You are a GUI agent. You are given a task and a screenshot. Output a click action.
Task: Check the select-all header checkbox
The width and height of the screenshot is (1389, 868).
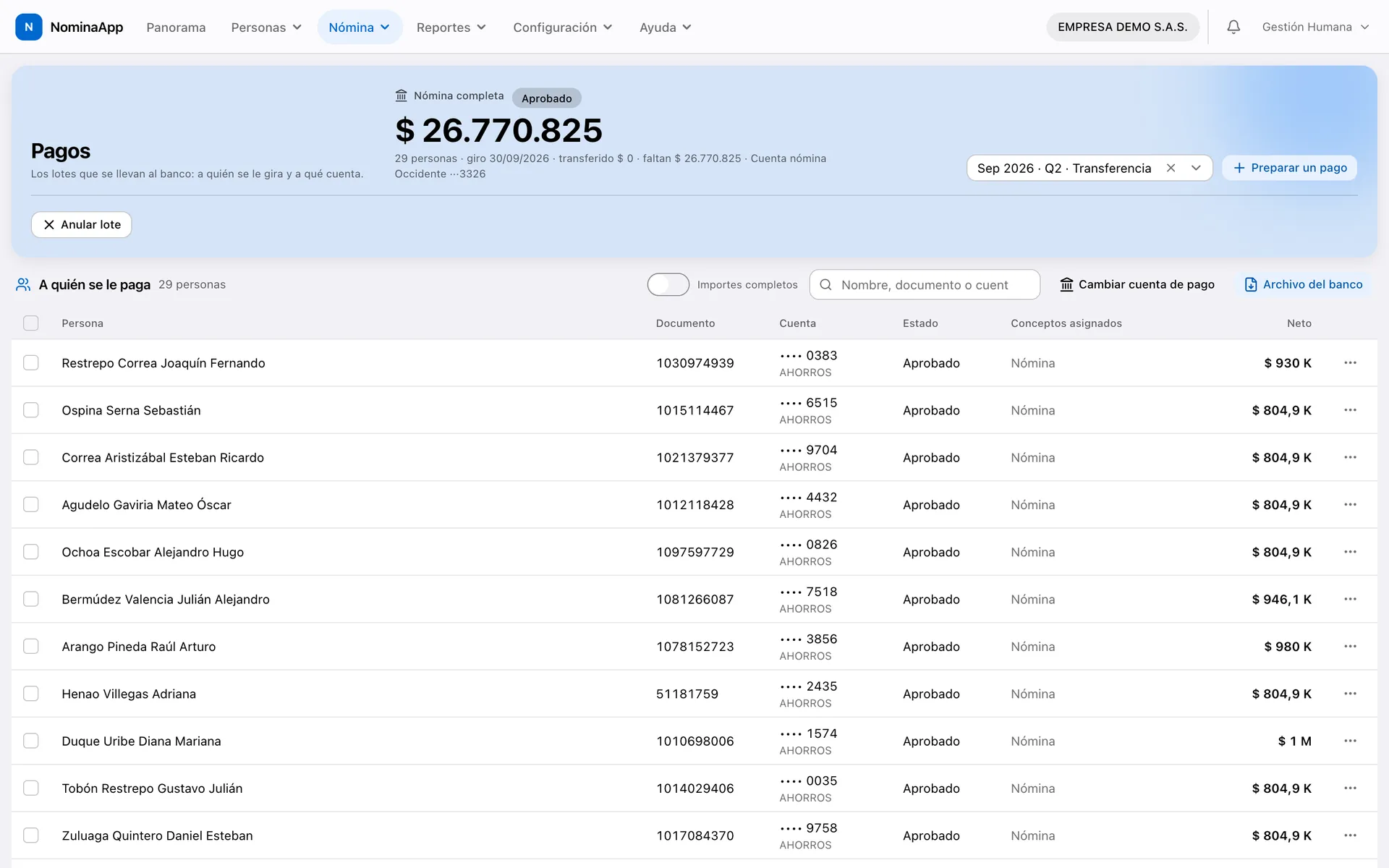coord(30,323)
